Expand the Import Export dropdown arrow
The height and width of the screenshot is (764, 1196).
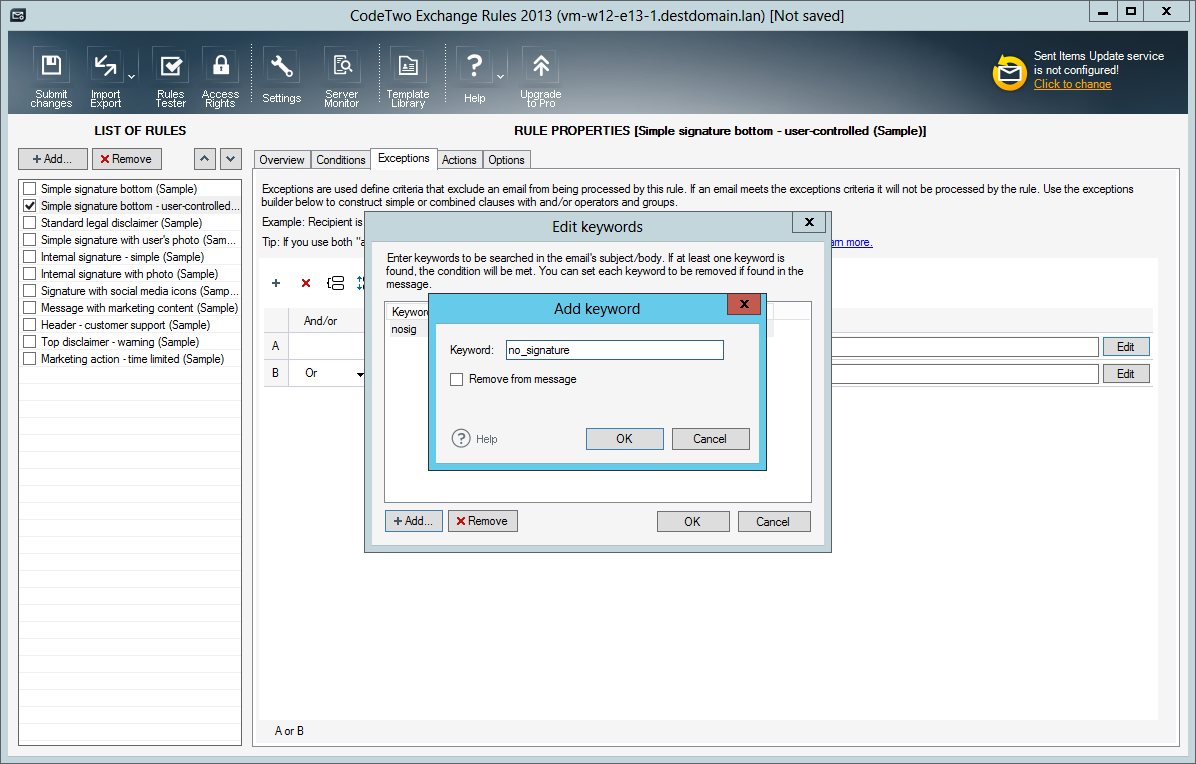[131, 77]
